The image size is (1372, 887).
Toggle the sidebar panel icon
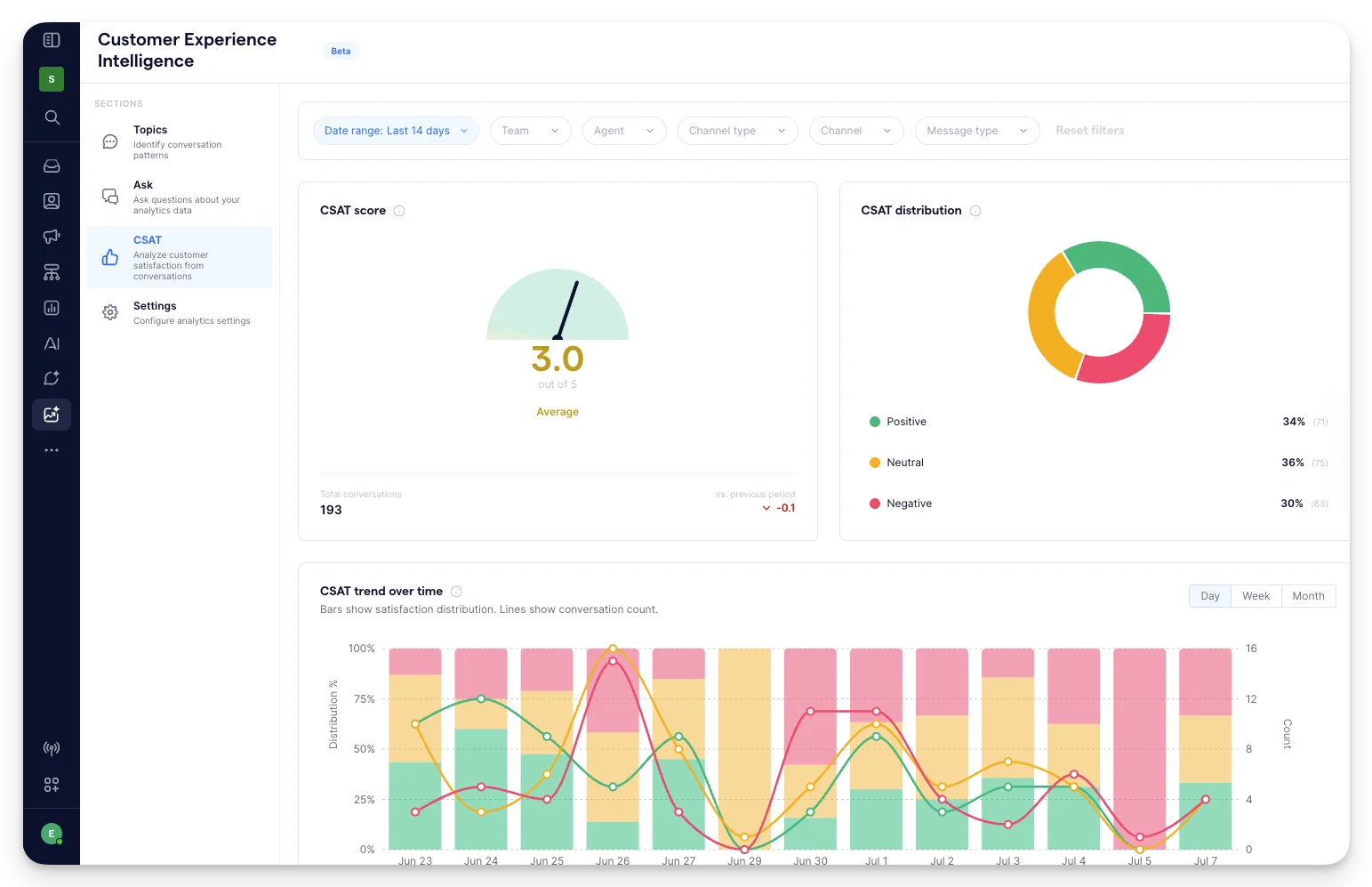pos(52,40)
